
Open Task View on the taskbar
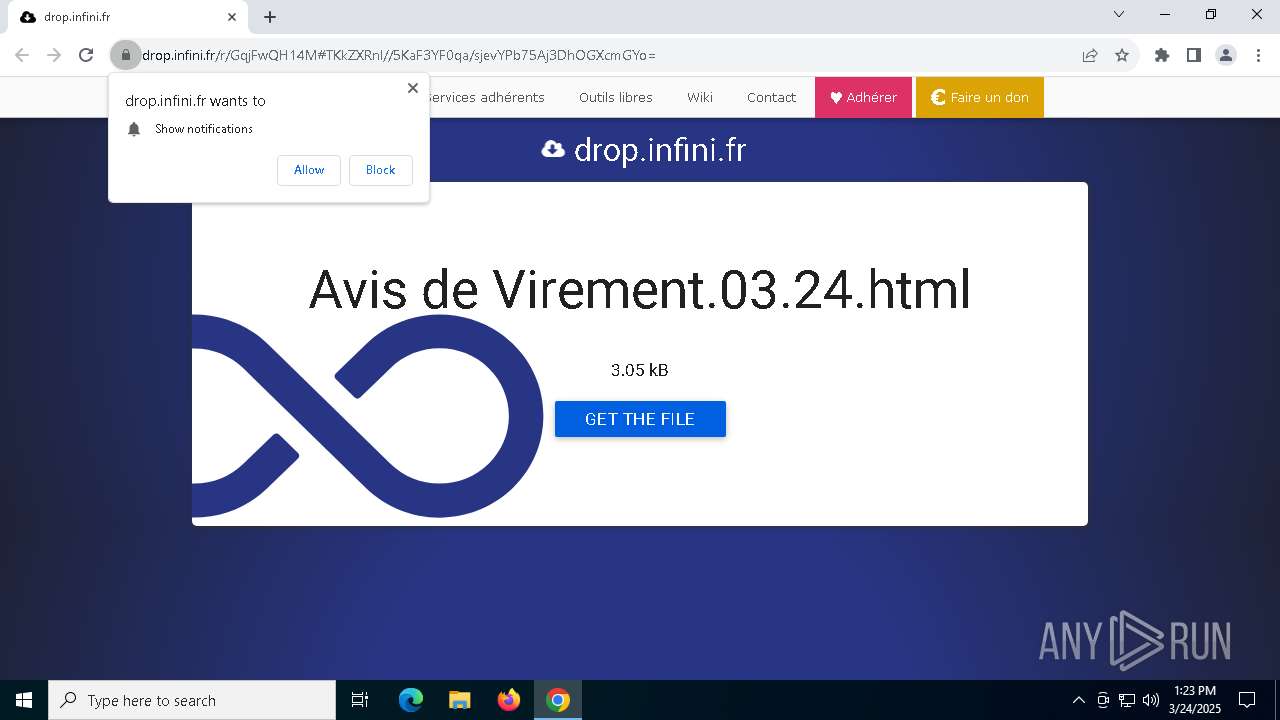(x=360, y=700)
